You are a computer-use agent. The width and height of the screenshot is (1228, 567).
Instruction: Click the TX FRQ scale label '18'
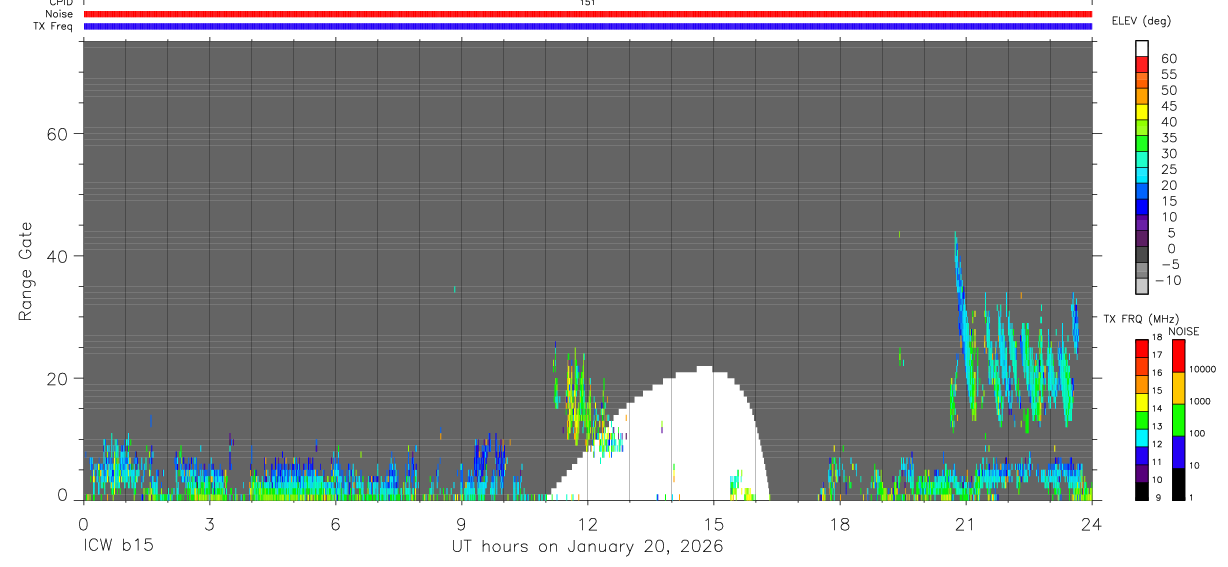(1156, 337)
